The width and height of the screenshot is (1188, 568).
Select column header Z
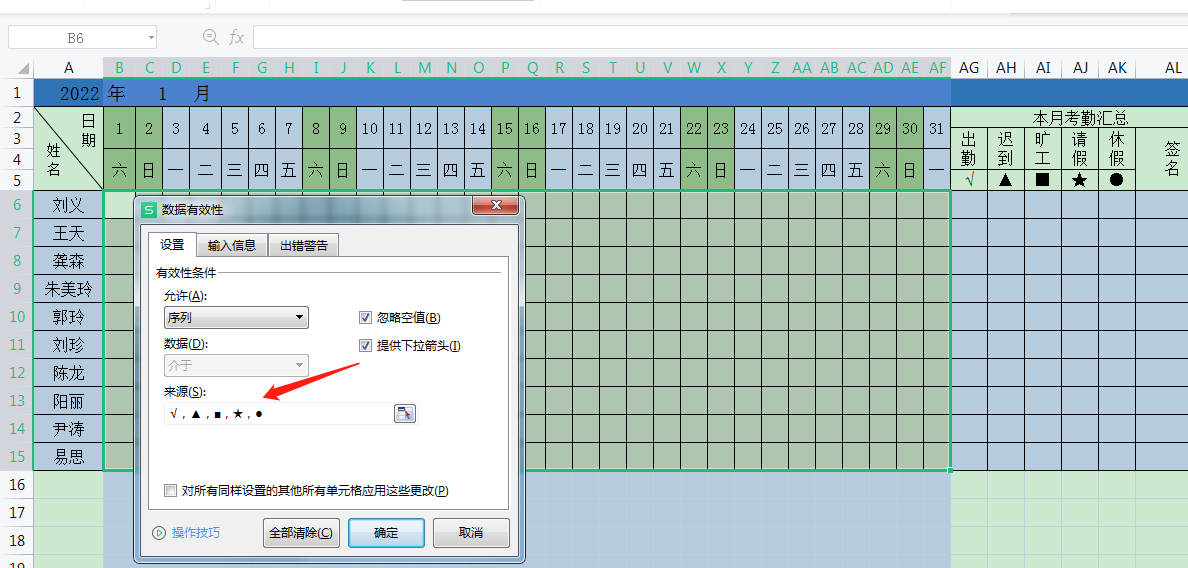click(775, 68)
